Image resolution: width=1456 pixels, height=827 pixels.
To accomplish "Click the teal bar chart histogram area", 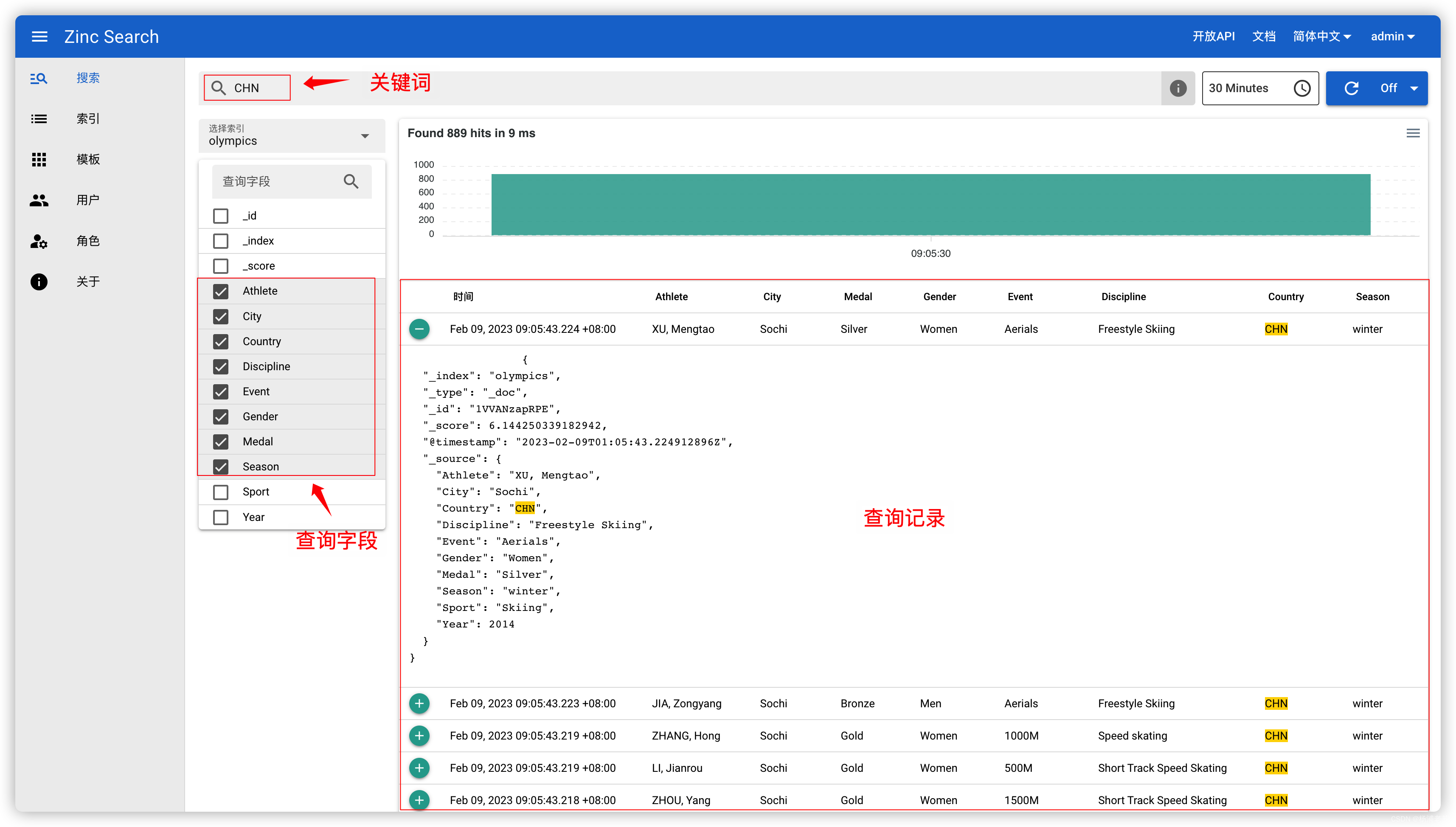I will click(929, 204).
